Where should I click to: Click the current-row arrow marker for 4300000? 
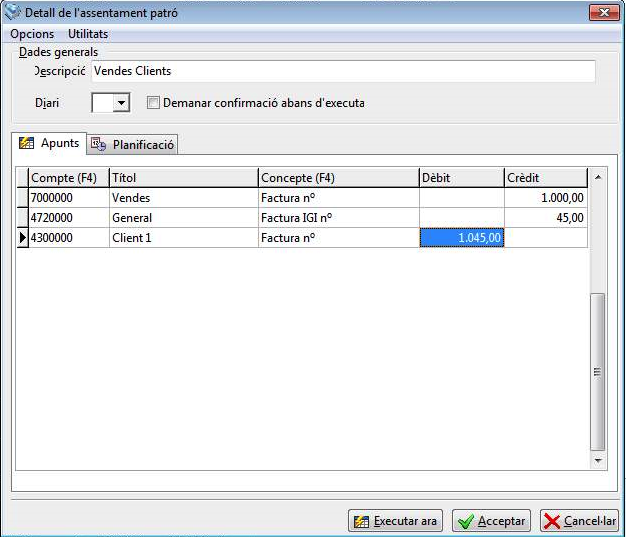pos(22,238)
